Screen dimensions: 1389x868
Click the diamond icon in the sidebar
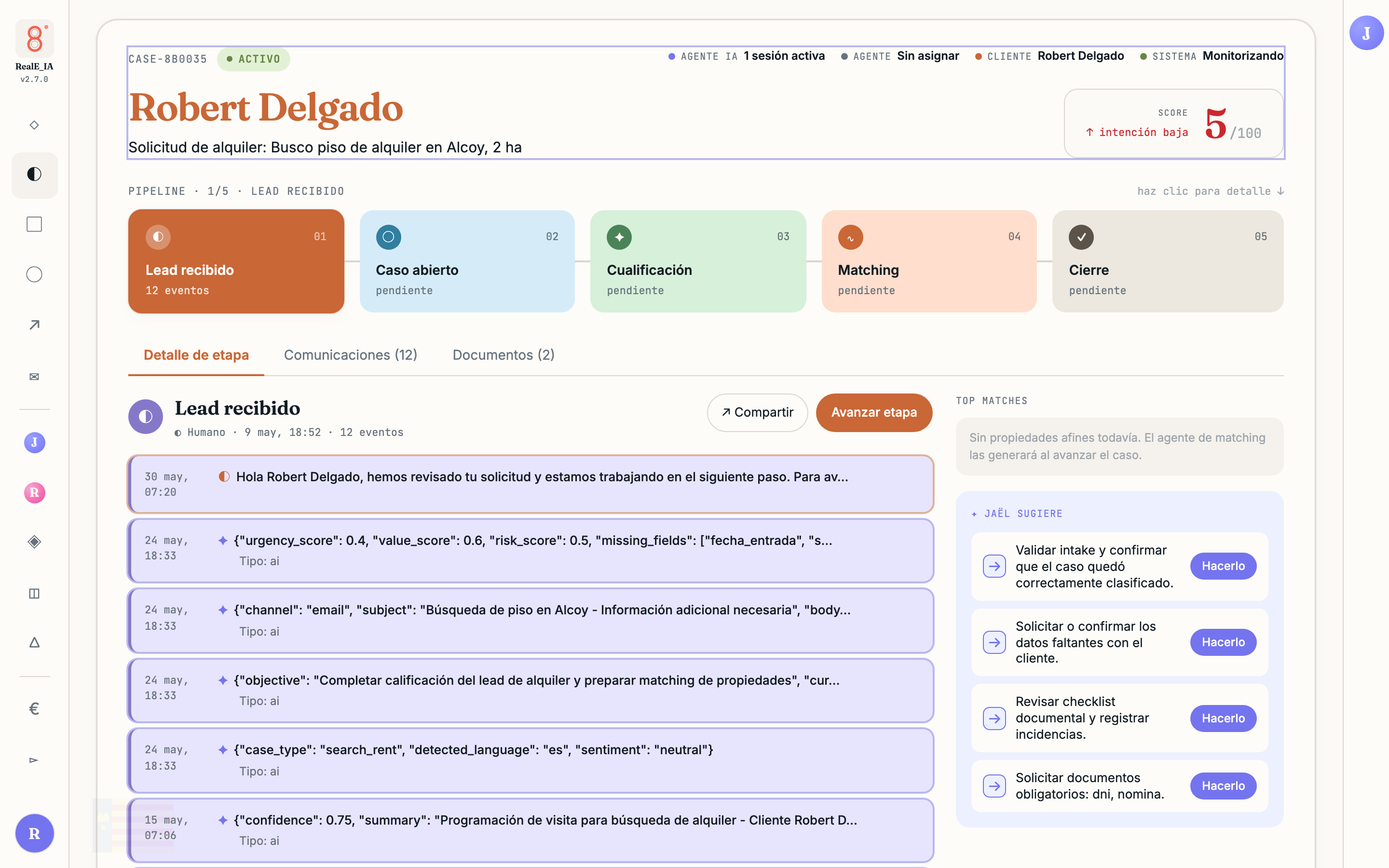coord(34,125)
